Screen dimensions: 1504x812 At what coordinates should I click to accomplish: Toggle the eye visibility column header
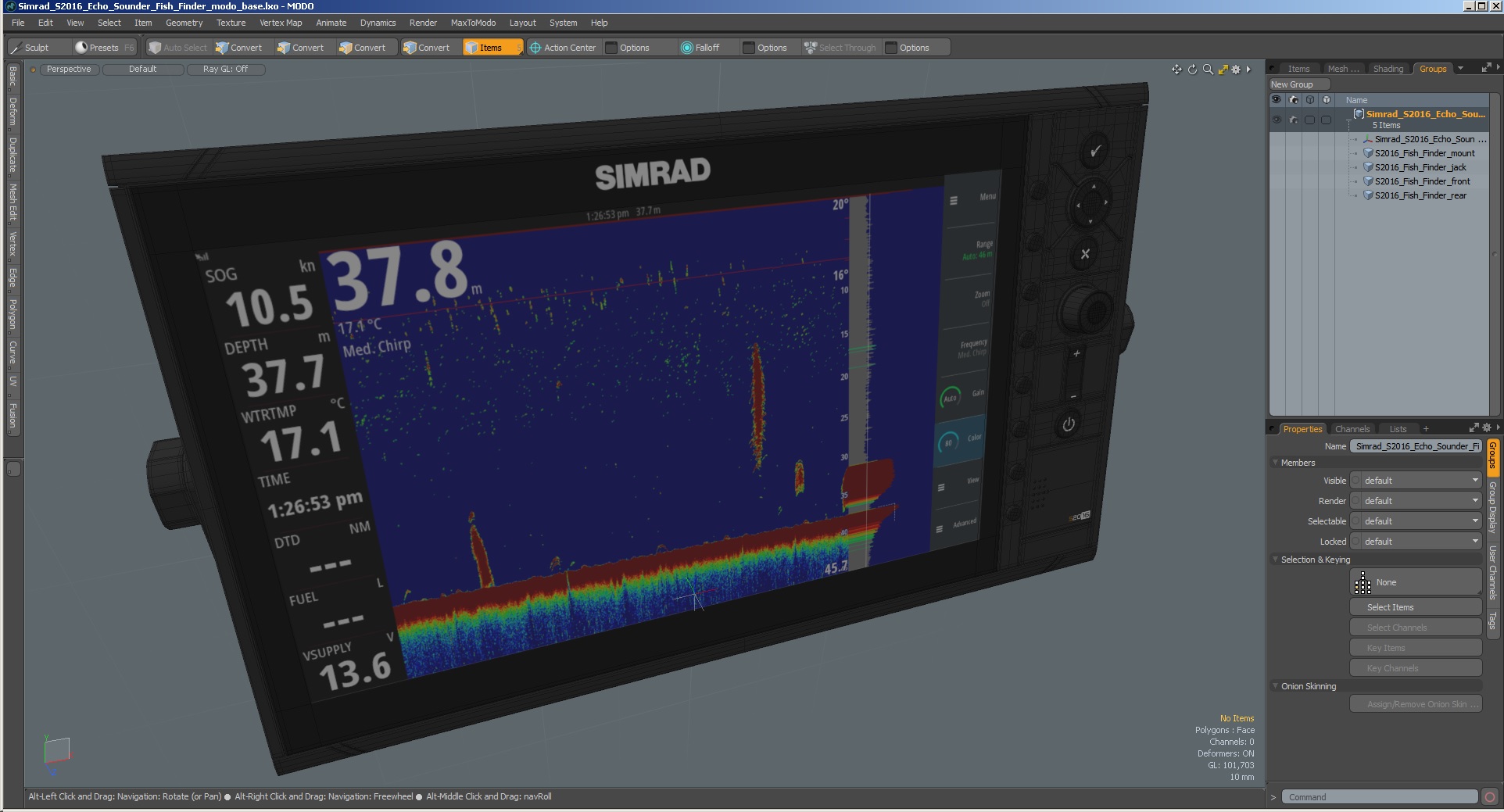tap(1277, 100)
